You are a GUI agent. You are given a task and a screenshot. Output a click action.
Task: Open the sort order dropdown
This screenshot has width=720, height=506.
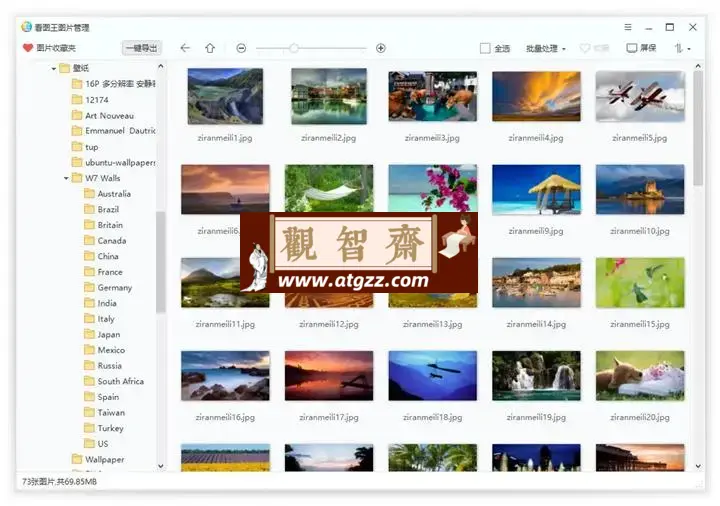pos(682,48)
